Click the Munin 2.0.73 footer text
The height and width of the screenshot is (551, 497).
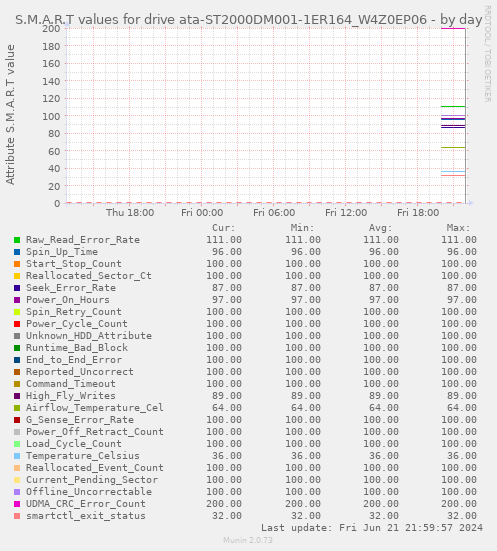248,540
